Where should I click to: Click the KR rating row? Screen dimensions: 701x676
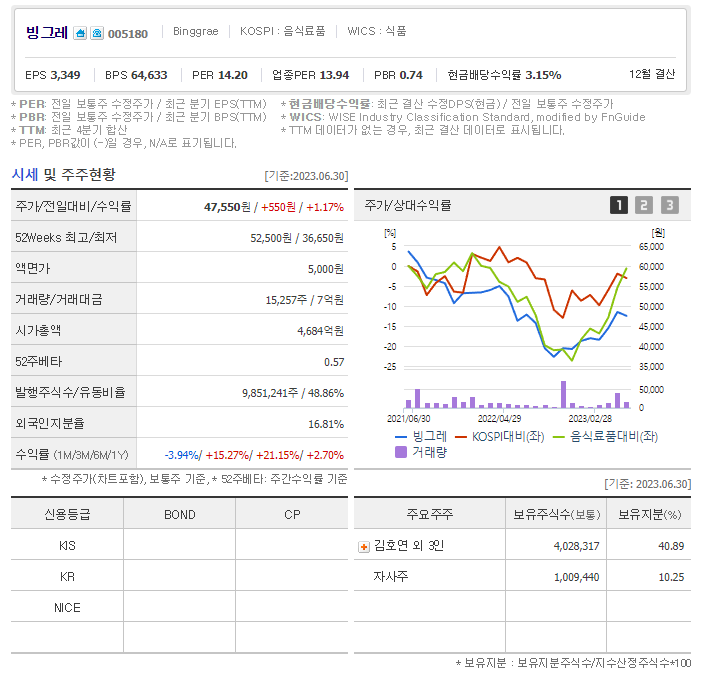click(179, 577)
